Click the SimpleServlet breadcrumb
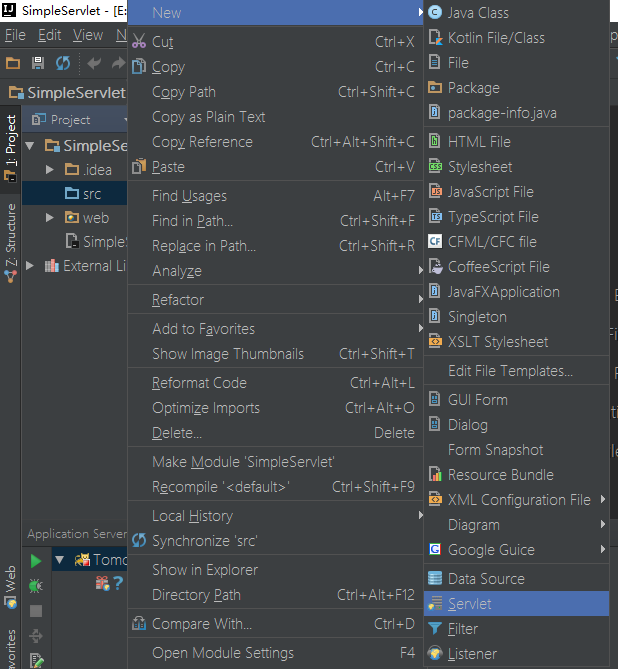This screenshot has height=669, width=618. tap(67, 92)
